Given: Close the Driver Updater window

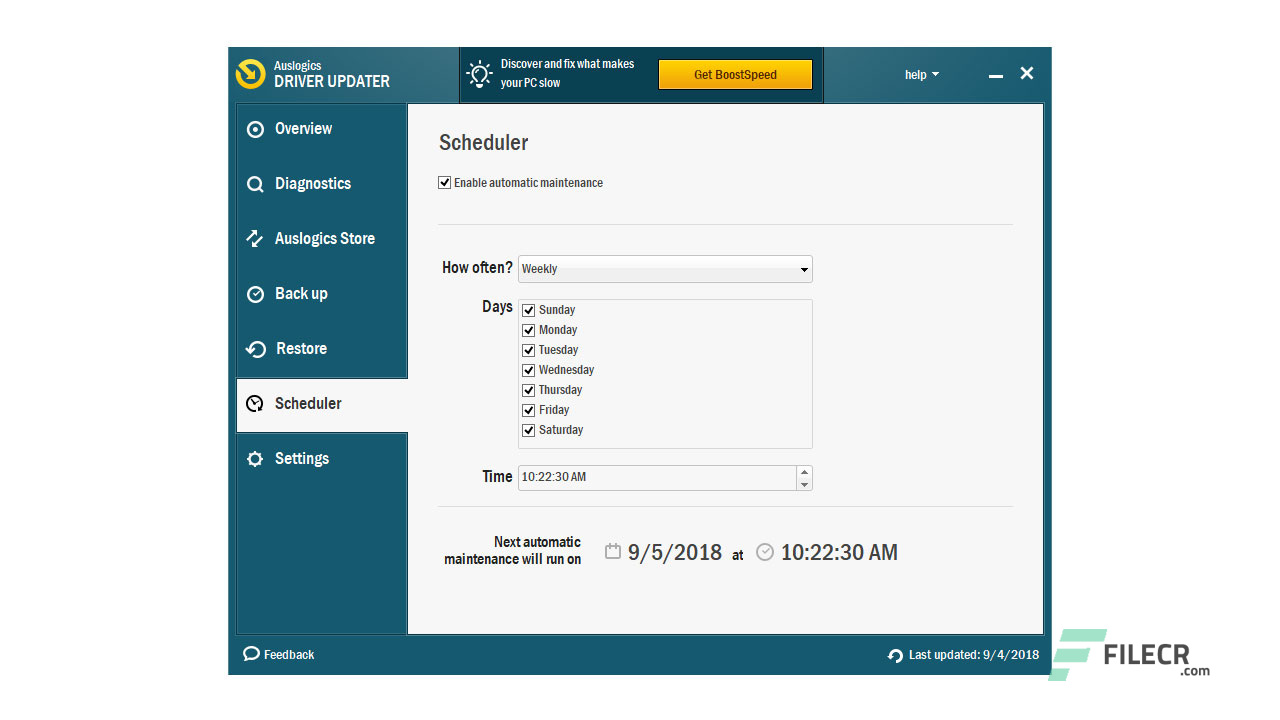Looking at the screenshot, I should point(1027,73).
